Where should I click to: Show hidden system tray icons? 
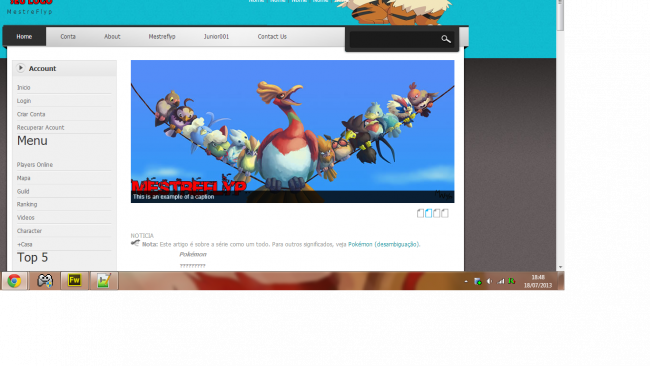[466, 281]
